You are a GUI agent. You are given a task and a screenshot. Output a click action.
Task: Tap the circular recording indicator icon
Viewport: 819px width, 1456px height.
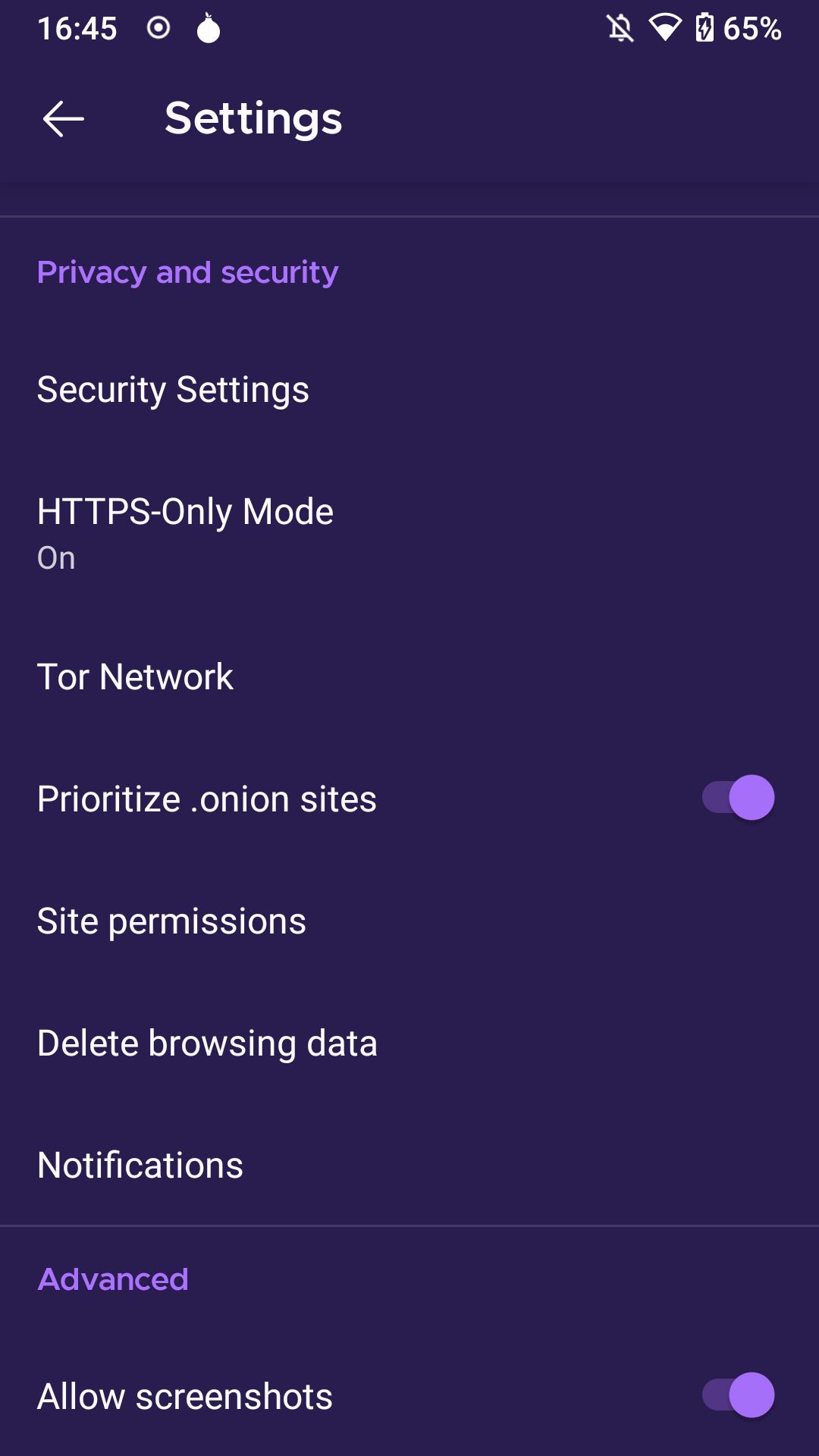click(158, 28)
